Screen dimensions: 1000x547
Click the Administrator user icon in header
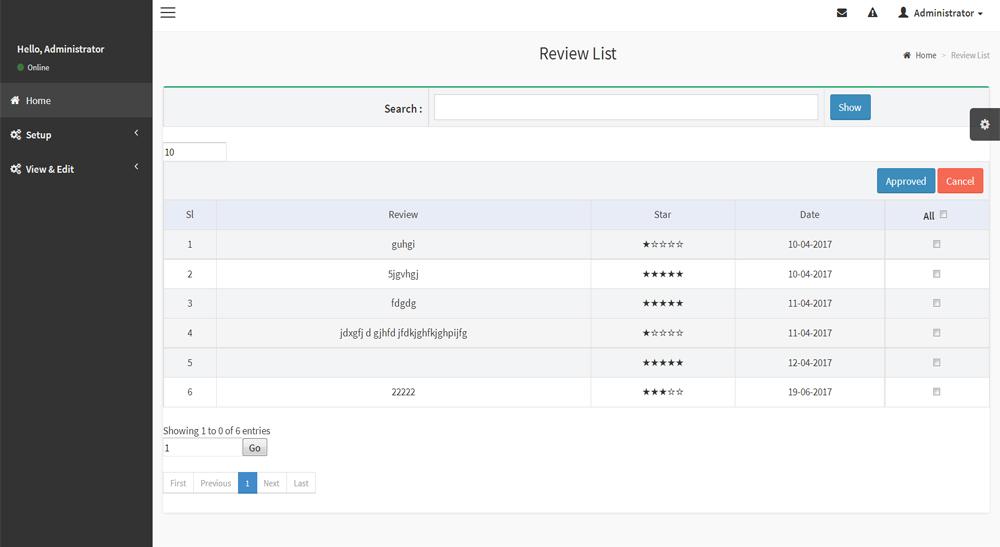[903, 13]
